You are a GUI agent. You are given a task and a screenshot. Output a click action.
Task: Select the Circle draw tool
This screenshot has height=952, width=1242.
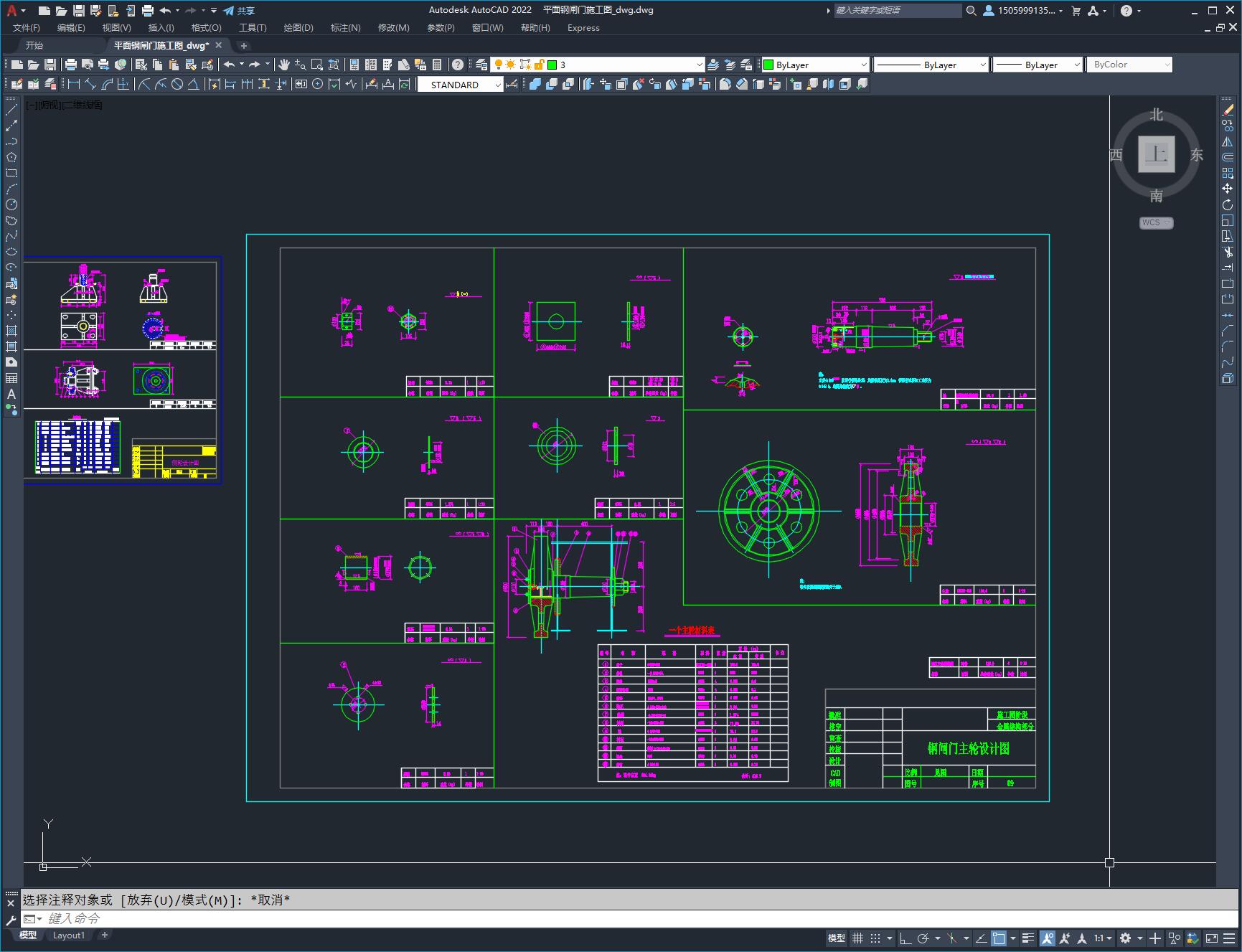pyautogui.click(x=11, y=204)
